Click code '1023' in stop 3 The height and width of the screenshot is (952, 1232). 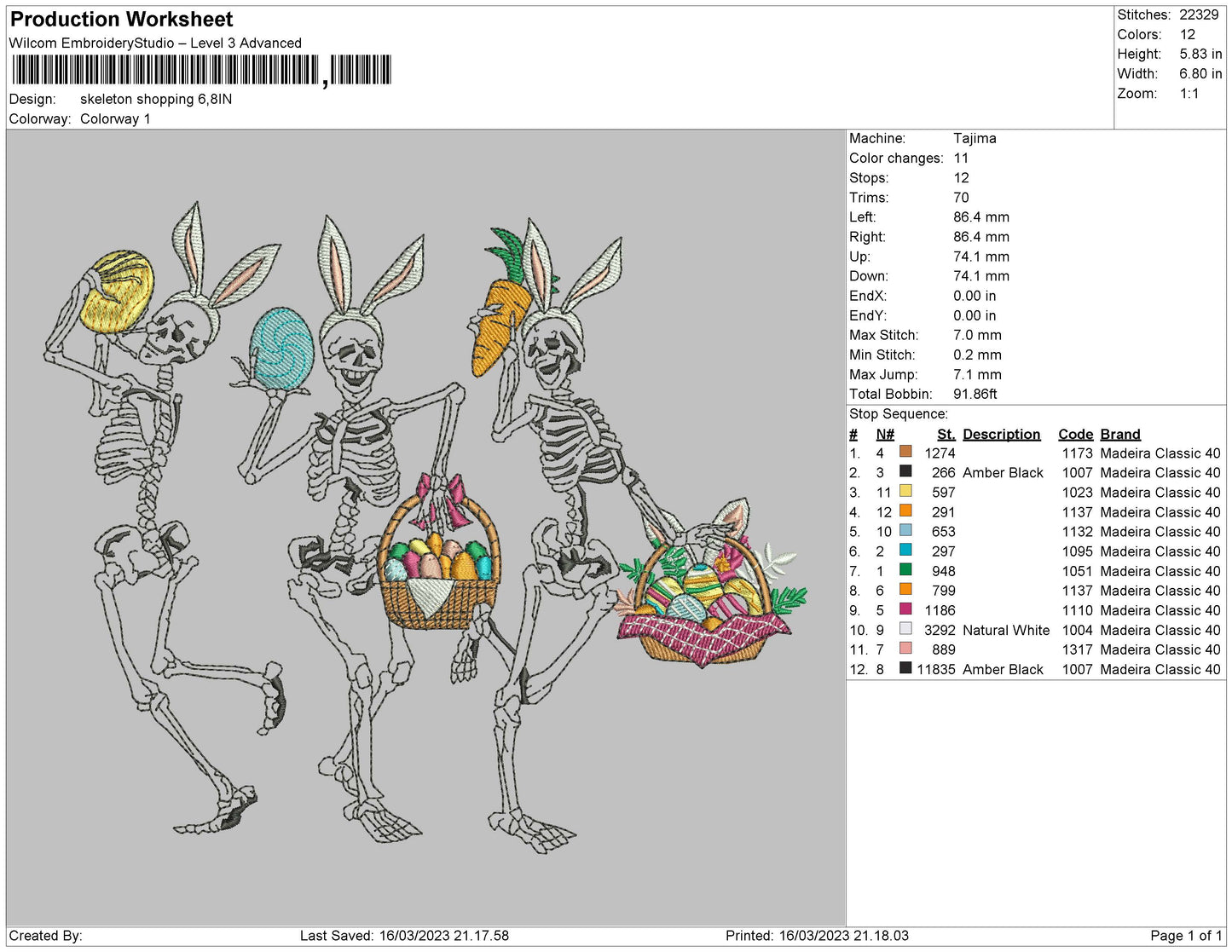(x=1077, y=493)
